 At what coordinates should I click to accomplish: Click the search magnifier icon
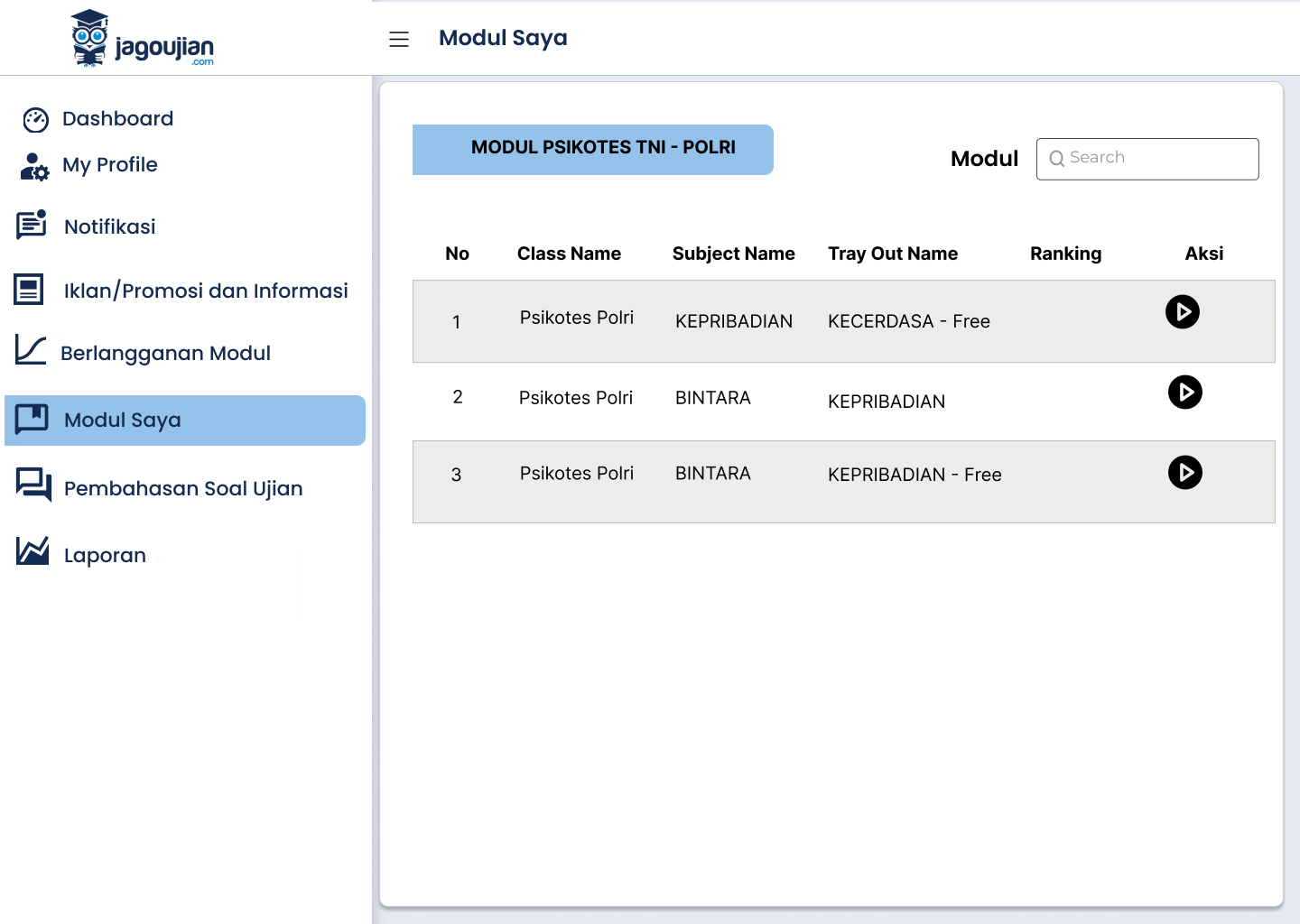(x=1057, y=159)
